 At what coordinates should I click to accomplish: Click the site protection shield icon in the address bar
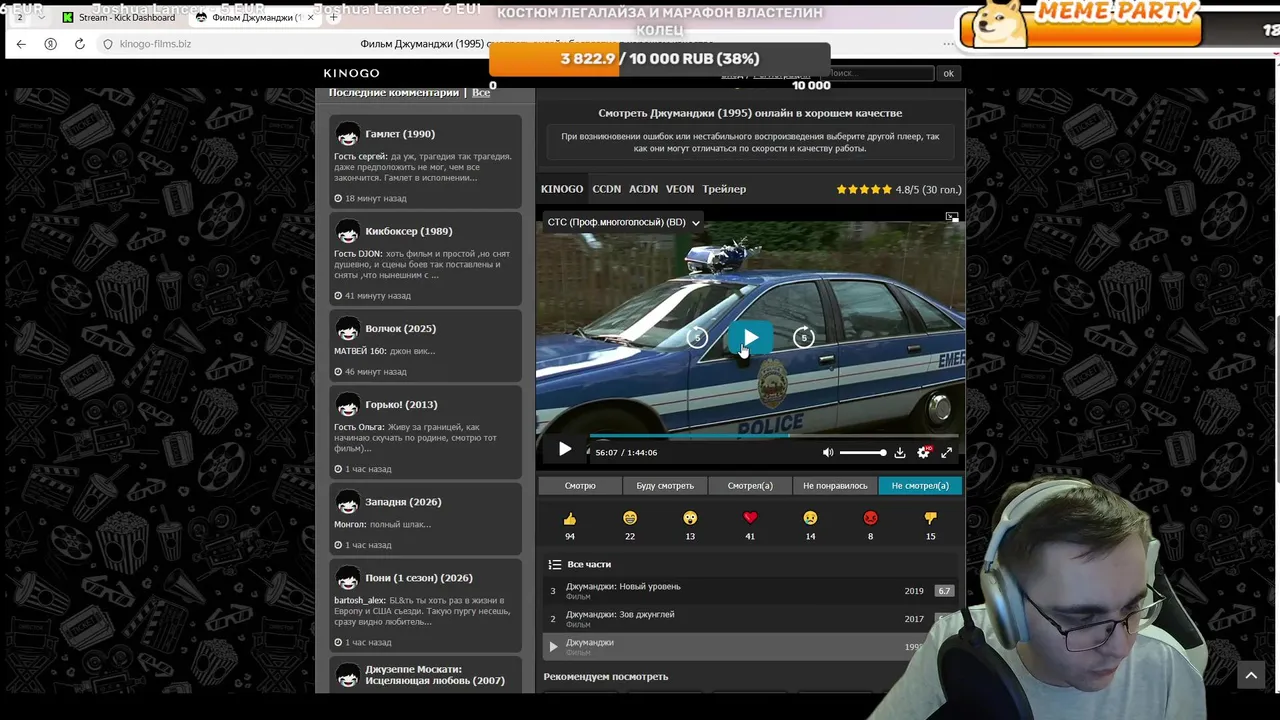point(108,44)
